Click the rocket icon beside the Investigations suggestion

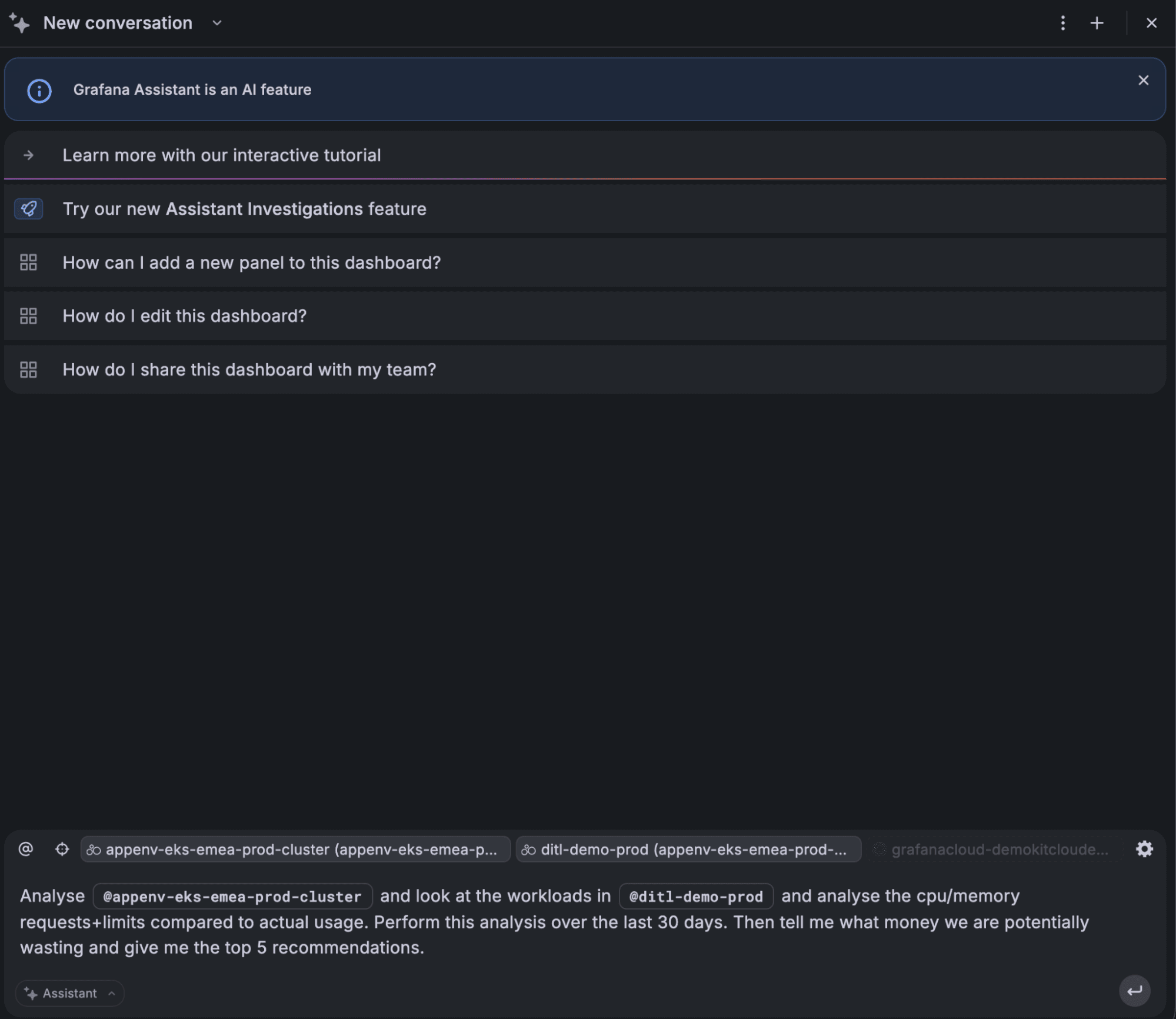pyautogui.click(x=28, y=209)
